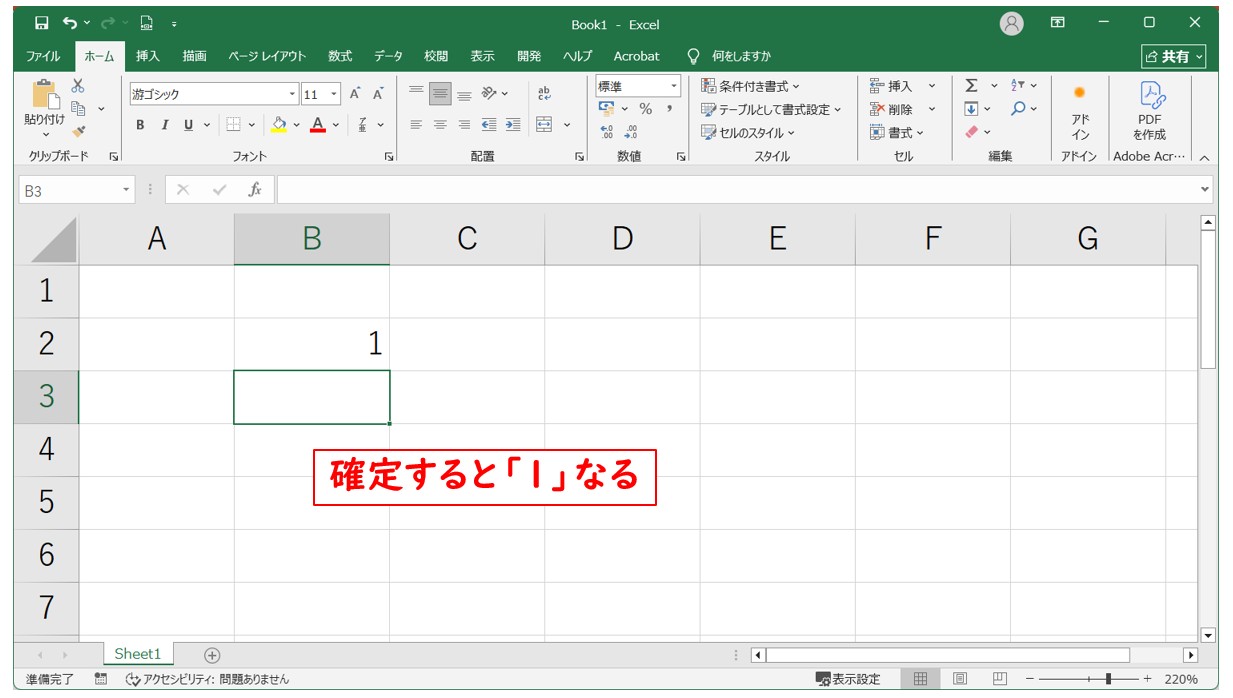
Task: Click the Comma Style icon
Action: click(669, 109)
